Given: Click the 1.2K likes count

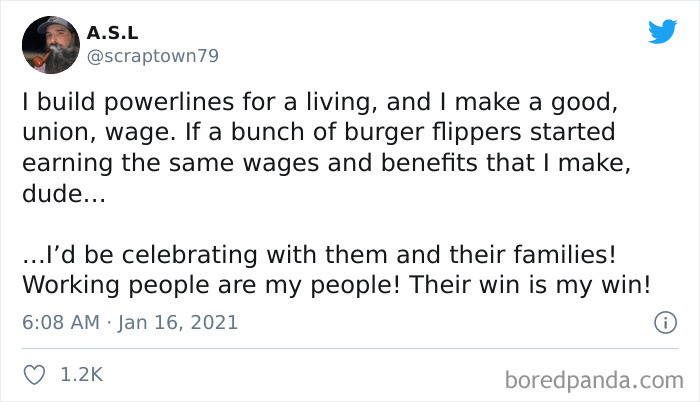Looking at the screenshot, I should click(x=82, y=374).
